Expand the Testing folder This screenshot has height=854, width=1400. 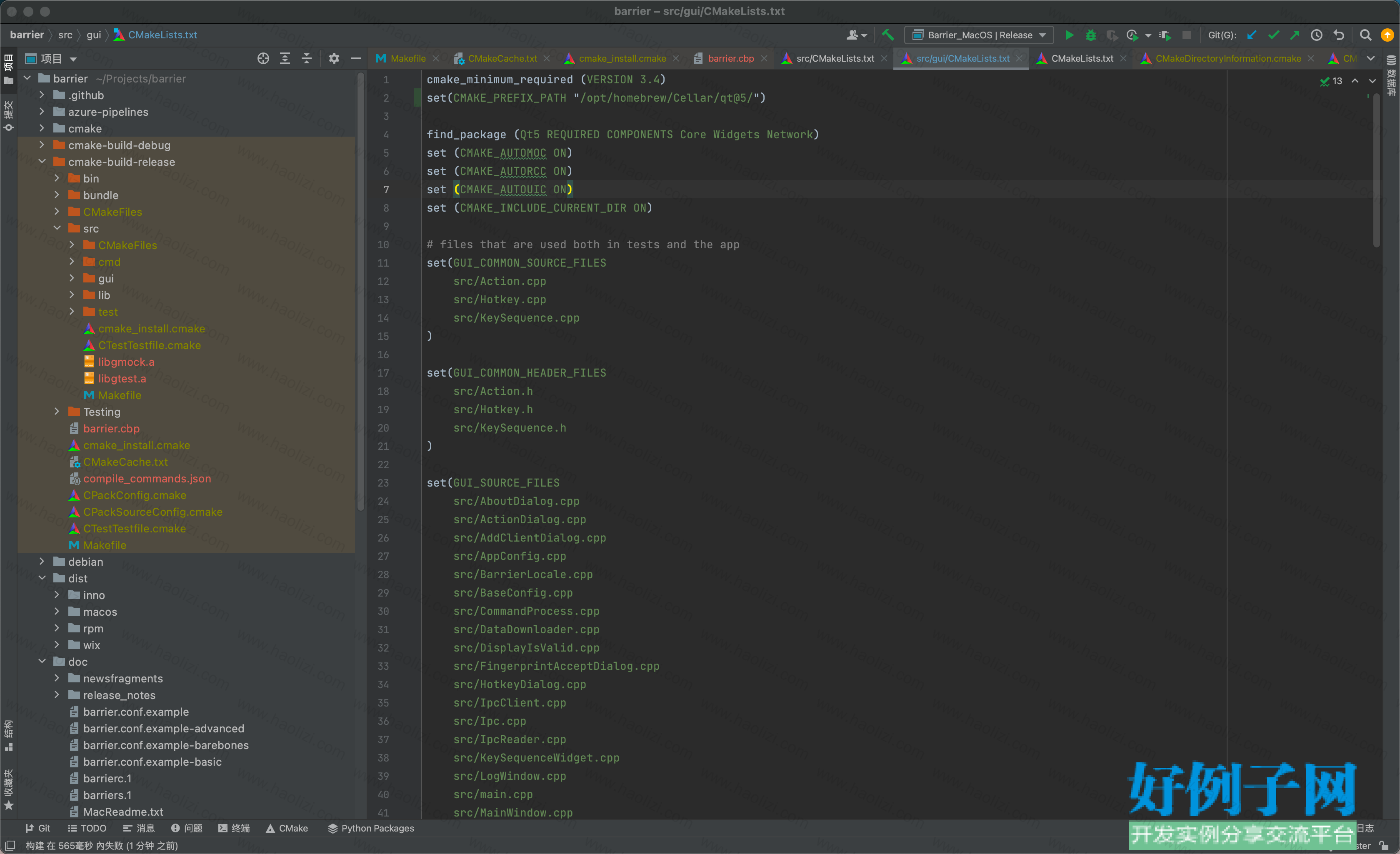point(57,411)
